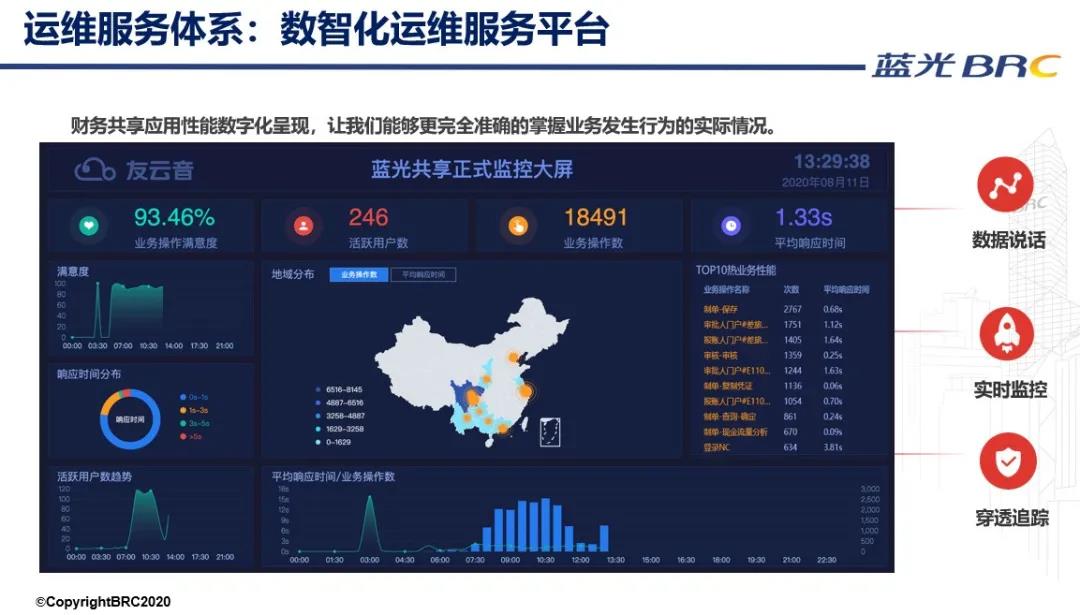Select the 业务操作数 map tab

(x=359, y=274)
